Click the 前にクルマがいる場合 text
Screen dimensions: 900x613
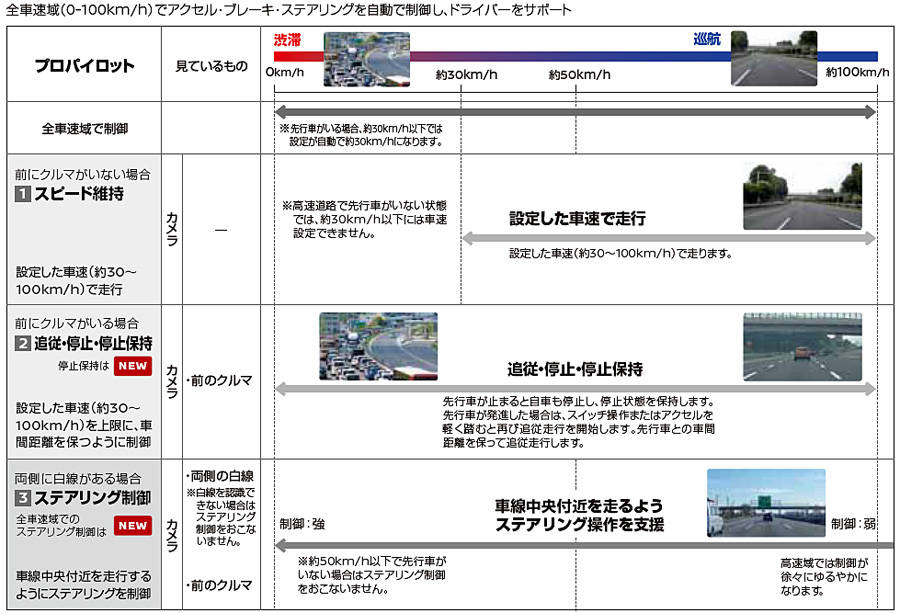77,323
